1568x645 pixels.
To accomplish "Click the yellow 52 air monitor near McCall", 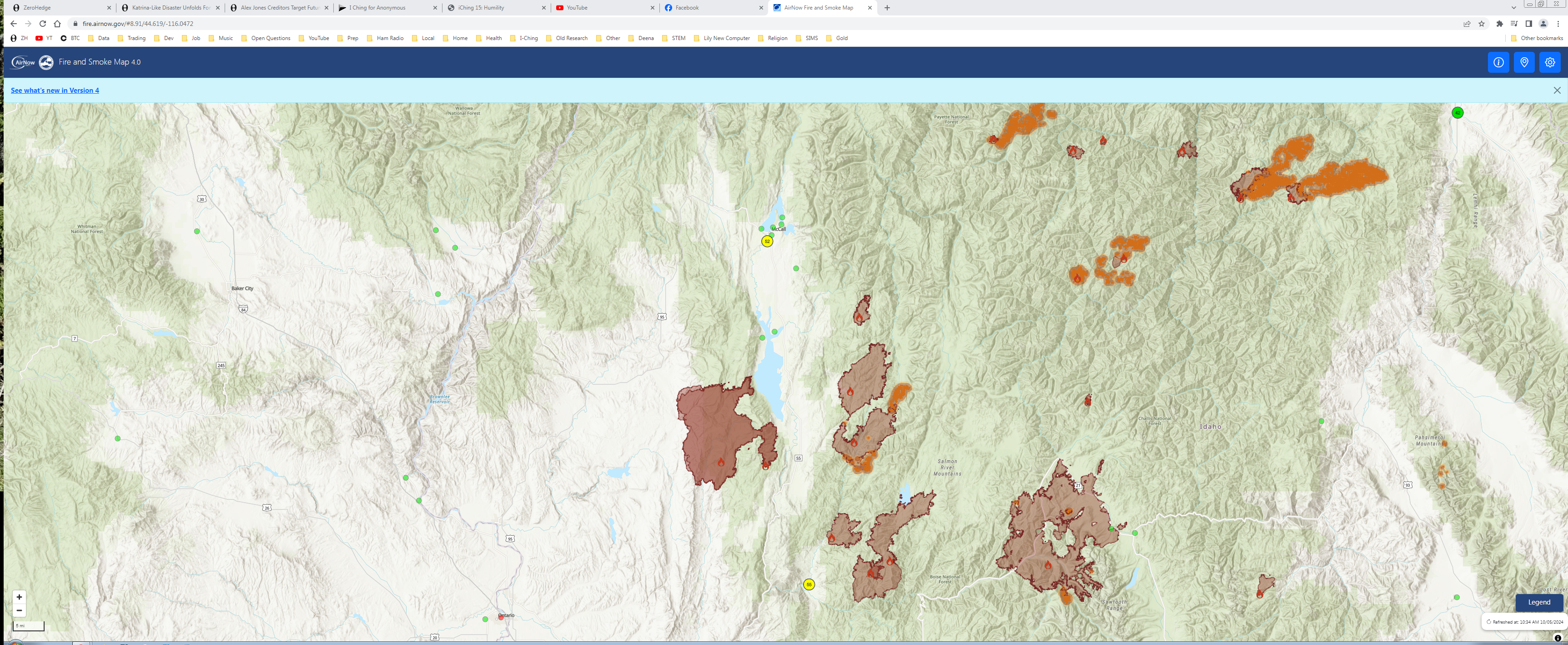I will tap(767, 241).
